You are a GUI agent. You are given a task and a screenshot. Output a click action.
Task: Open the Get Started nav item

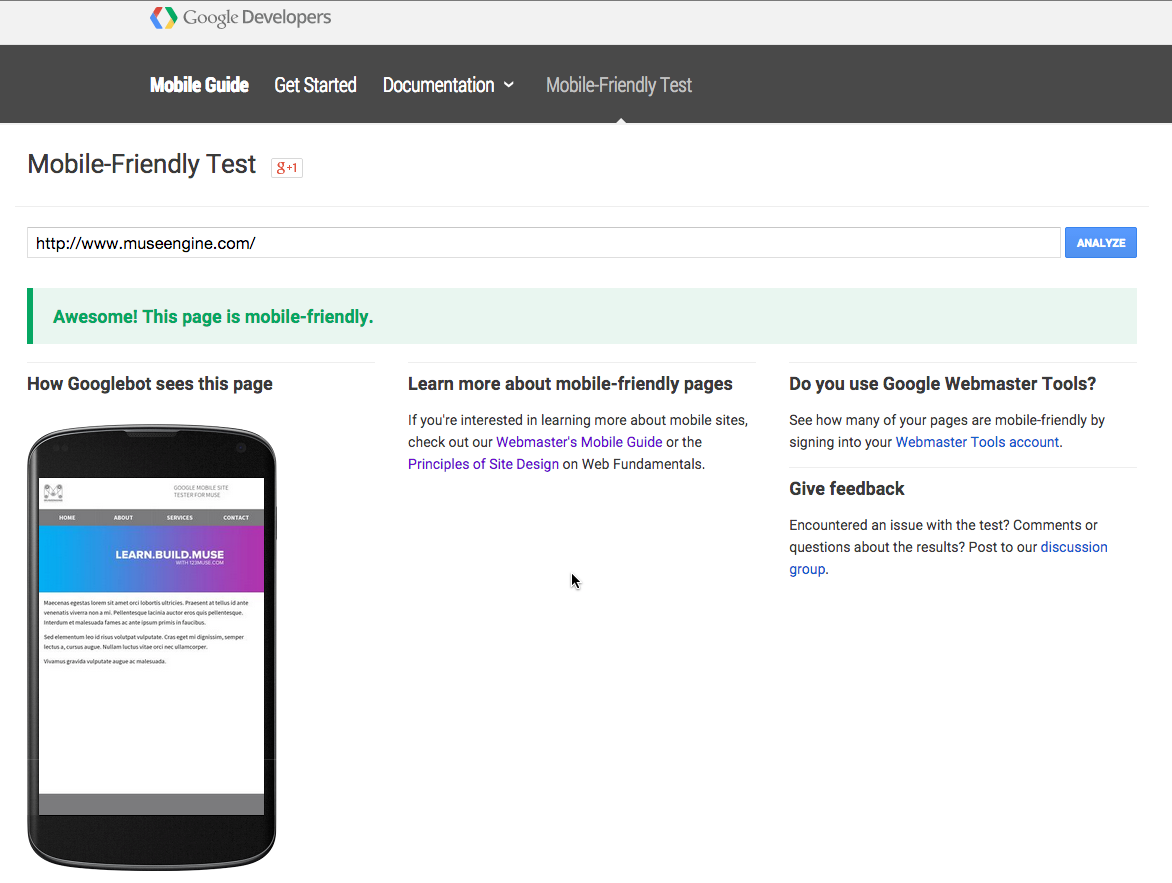[x=315, y=85]
